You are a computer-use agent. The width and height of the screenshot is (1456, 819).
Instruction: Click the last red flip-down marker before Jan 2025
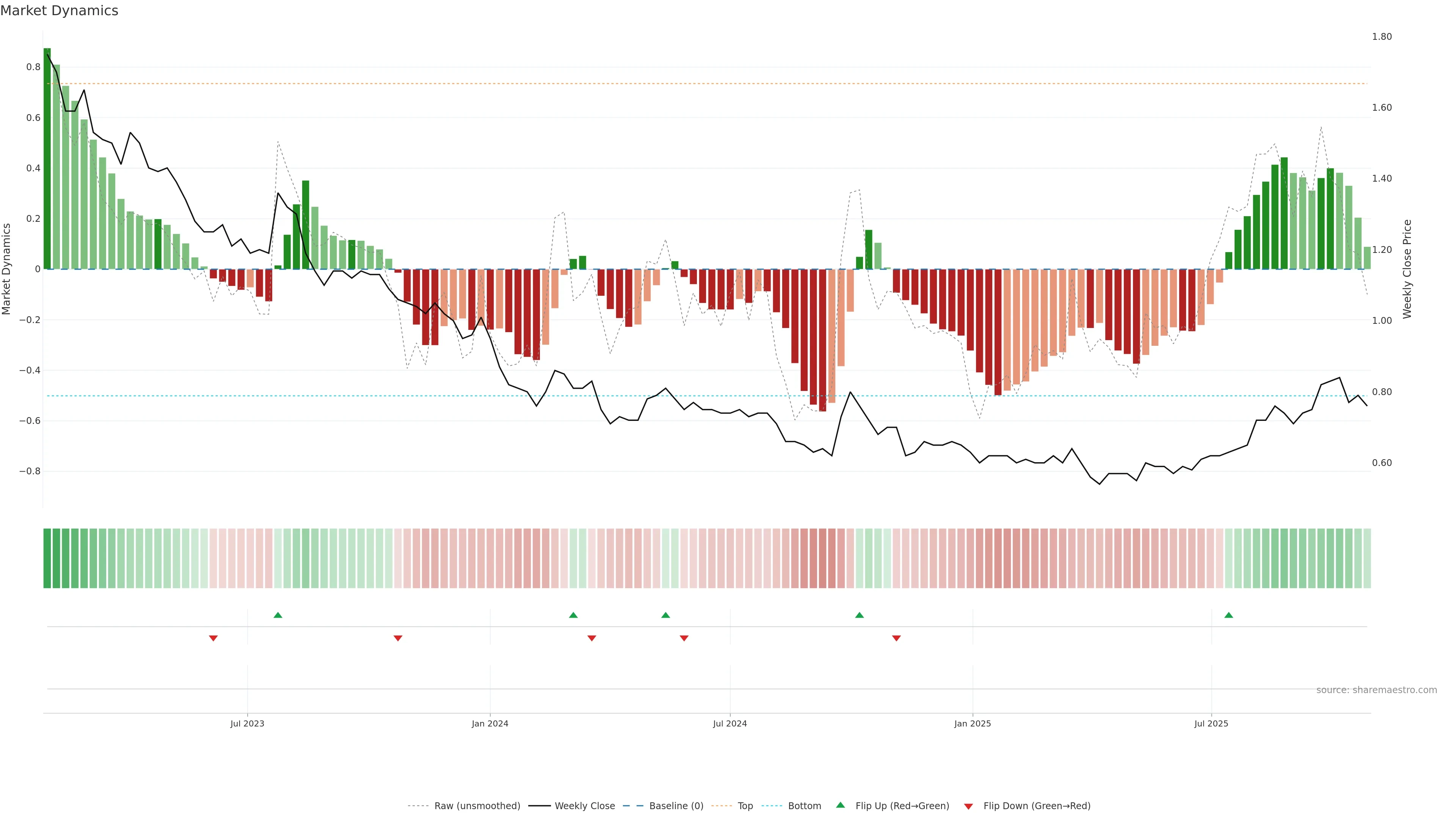[x=896, y=638]
